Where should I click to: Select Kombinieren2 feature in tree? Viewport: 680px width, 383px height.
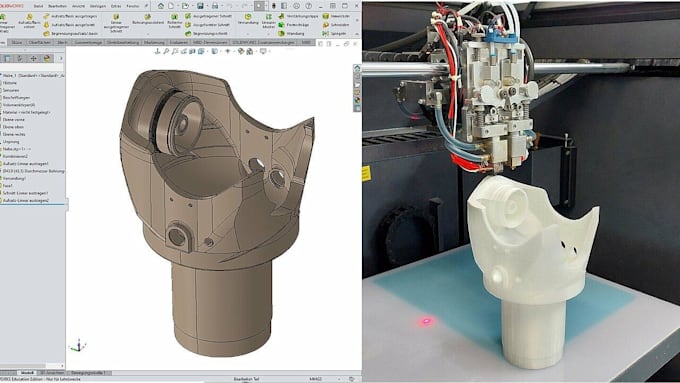(x=14, y=156)
